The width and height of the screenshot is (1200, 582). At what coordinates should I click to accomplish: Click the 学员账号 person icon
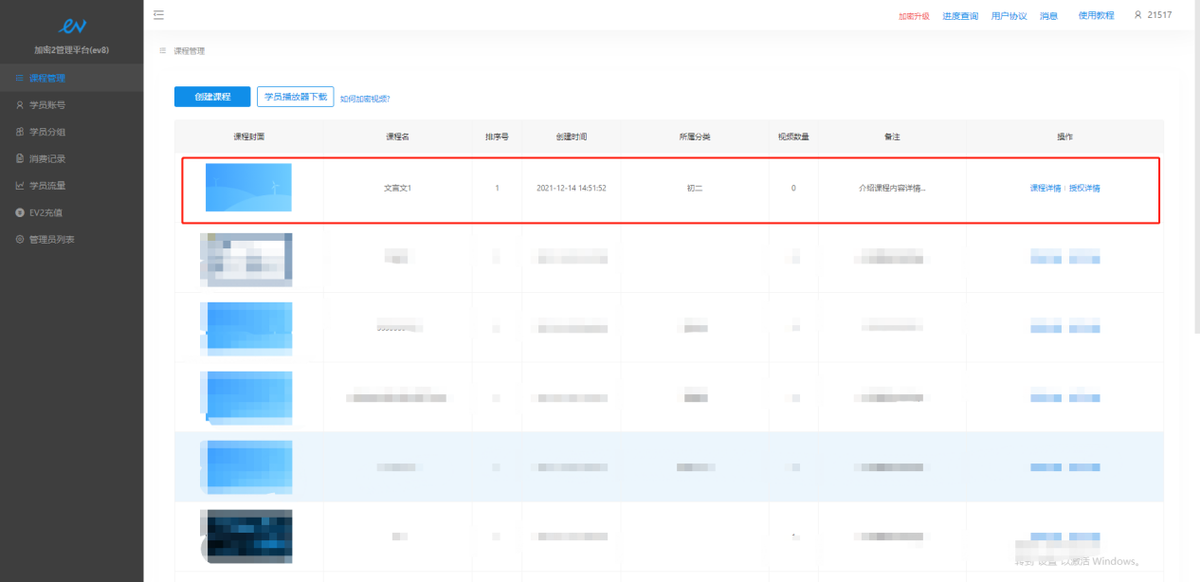(x=20, y=105)
